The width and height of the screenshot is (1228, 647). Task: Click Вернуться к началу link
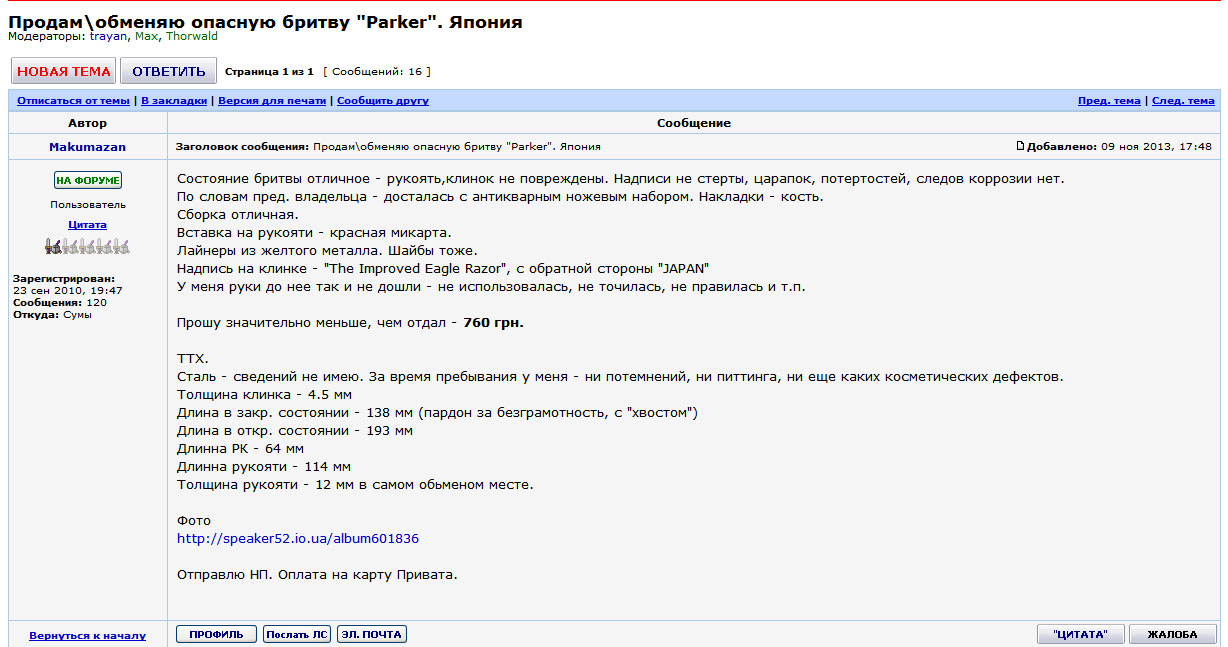(x=88, y=635)
